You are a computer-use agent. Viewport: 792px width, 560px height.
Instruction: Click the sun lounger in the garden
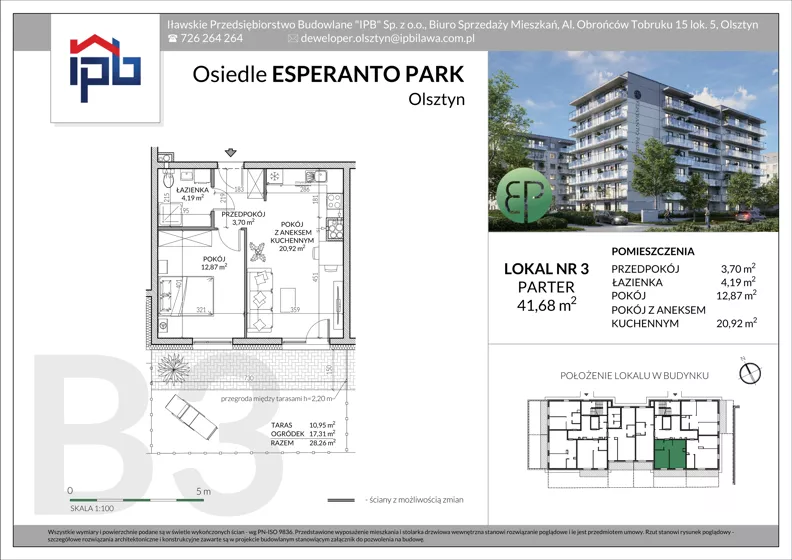[192, 417]
